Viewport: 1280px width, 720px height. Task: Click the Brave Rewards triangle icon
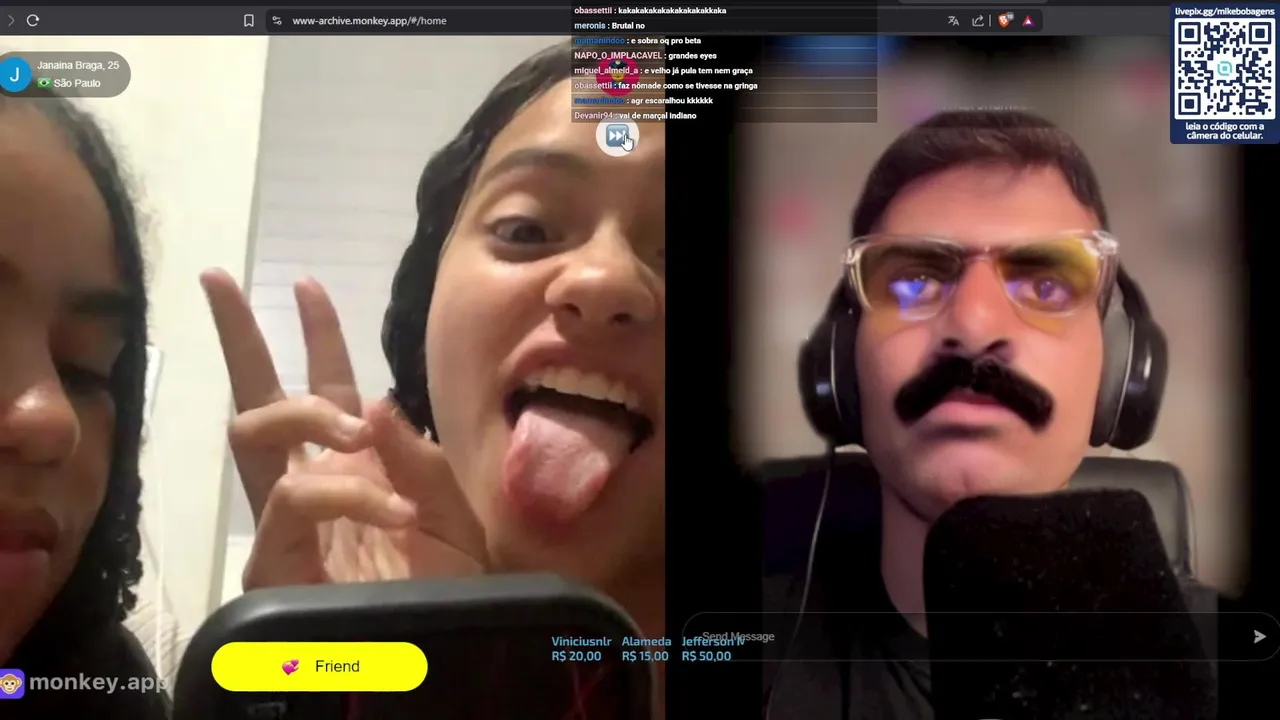point(1028,20)
